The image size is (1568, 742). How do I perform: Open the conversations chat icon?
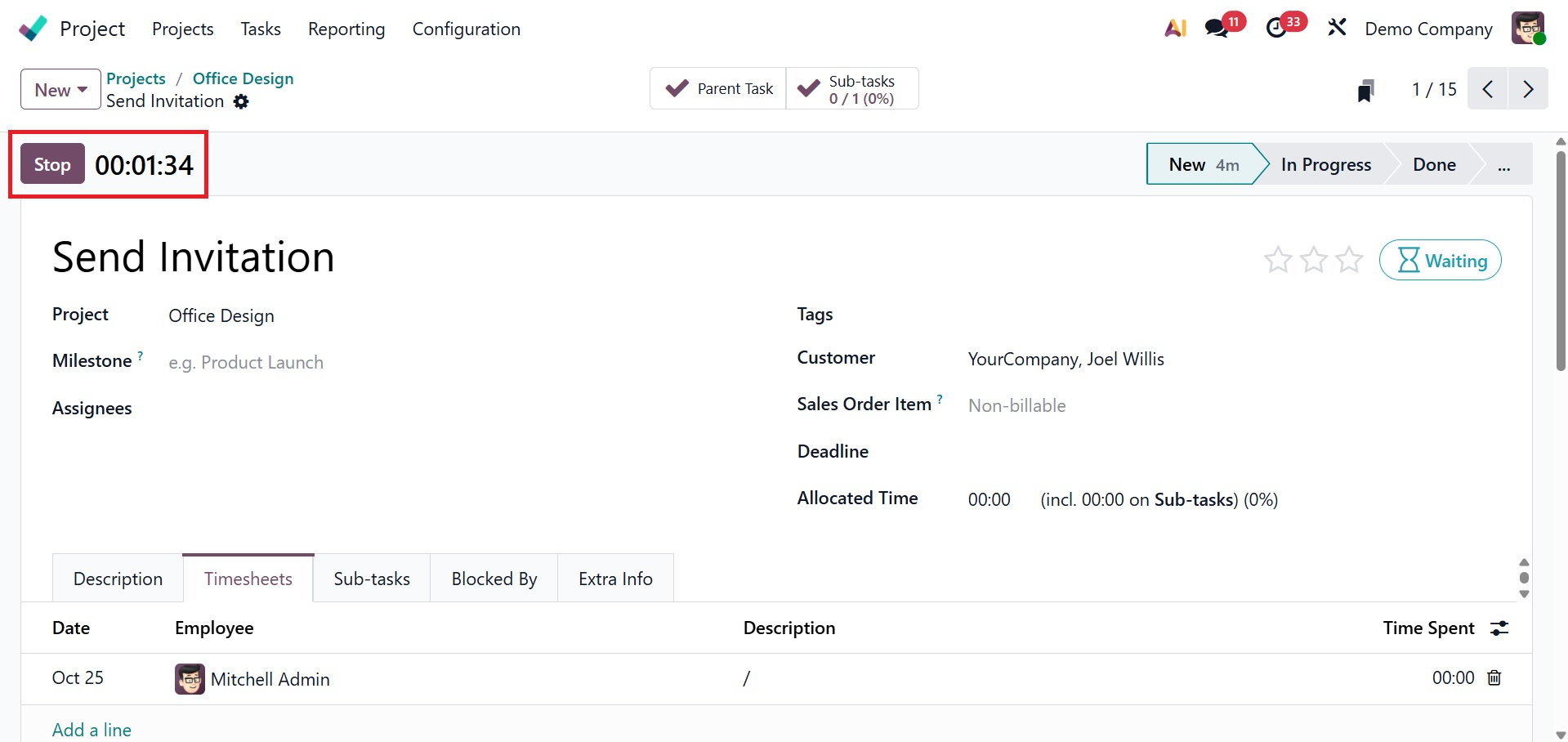coord(1217,29)
